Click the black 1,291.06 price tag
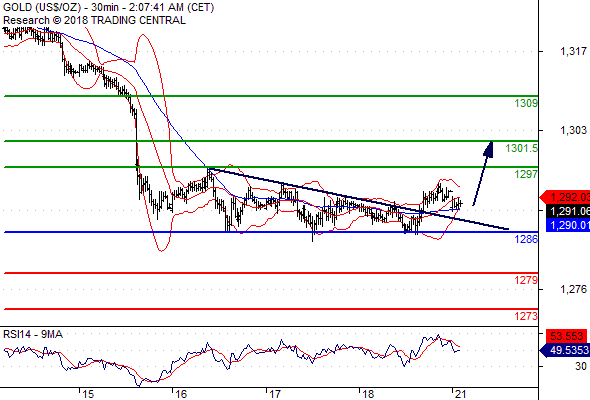The width and height of the screenshot is (590, 400). point(567,211)
